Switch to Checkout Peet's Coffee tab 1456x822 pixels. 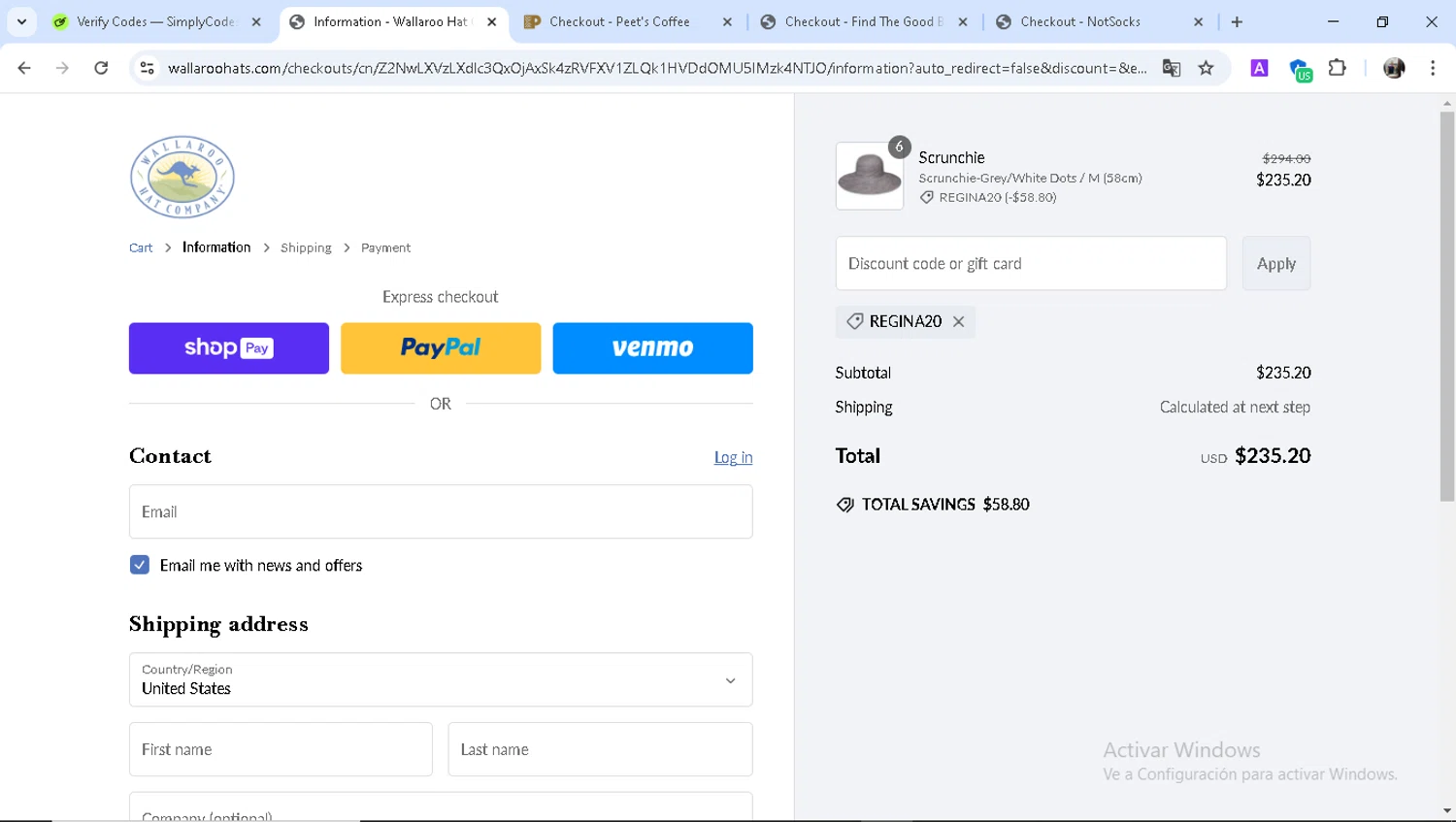click(x=619, y=21)
